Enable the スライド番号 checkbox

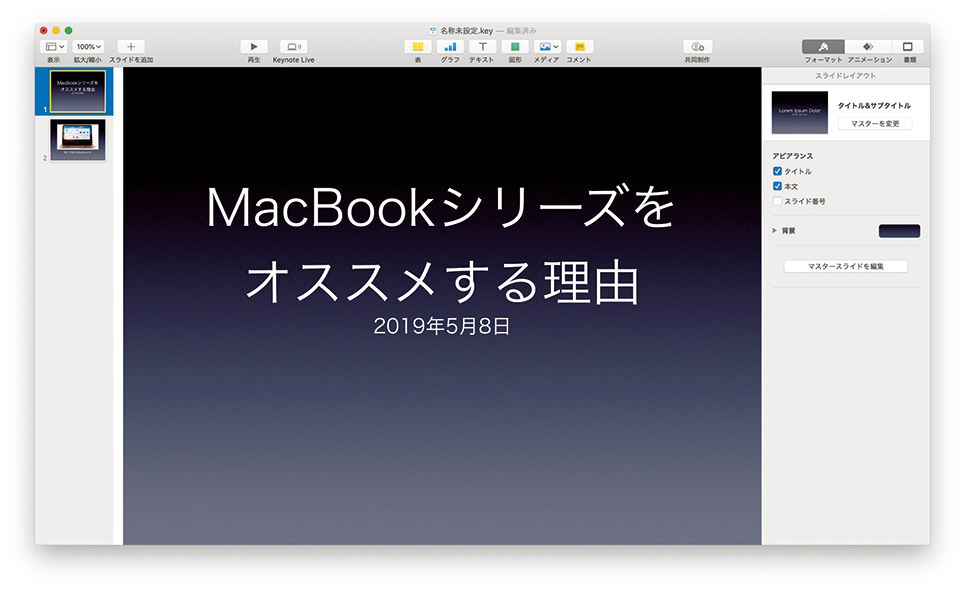click(777, 202)
